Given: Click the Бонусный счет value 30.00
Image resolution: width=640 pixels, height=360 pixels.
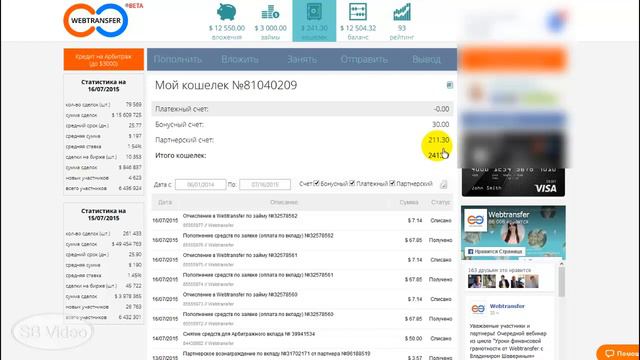Looking at the screenshot, I should click(440, 124).
